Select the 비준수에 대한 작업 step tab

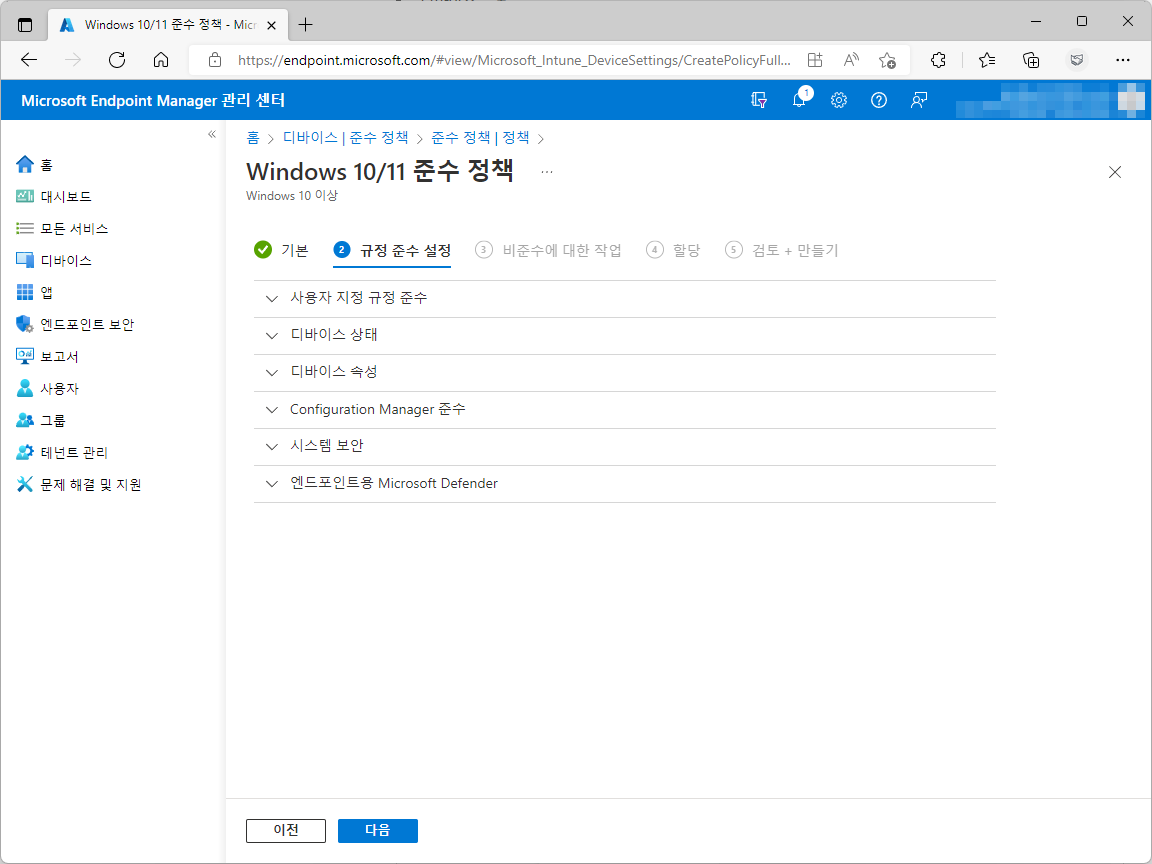(549, 251)
